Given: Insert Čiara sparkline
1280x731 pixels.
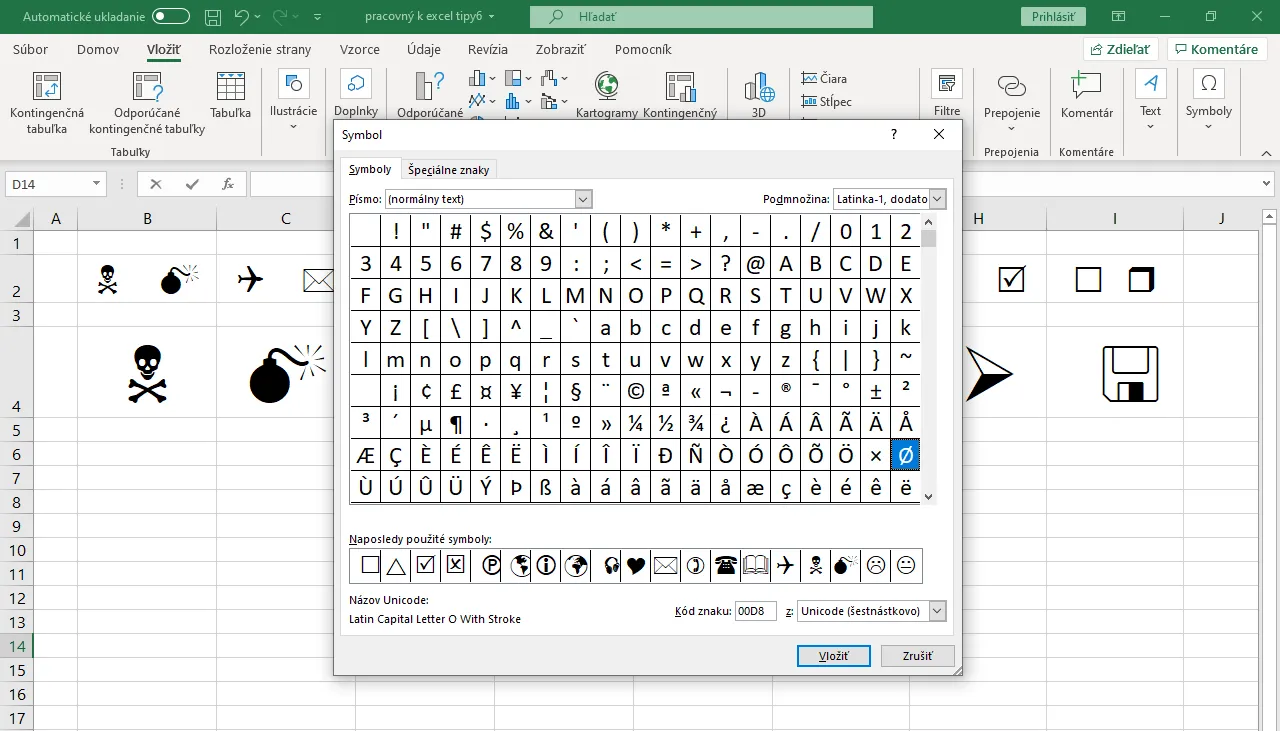Looking at the screenshot, I should [824, 78].
